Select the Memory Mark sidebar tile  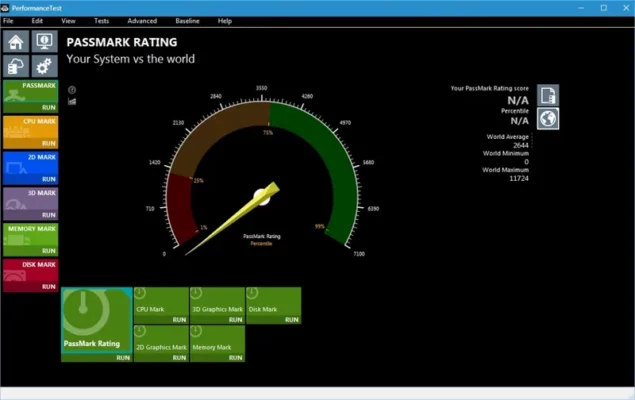tap(31, 235)
